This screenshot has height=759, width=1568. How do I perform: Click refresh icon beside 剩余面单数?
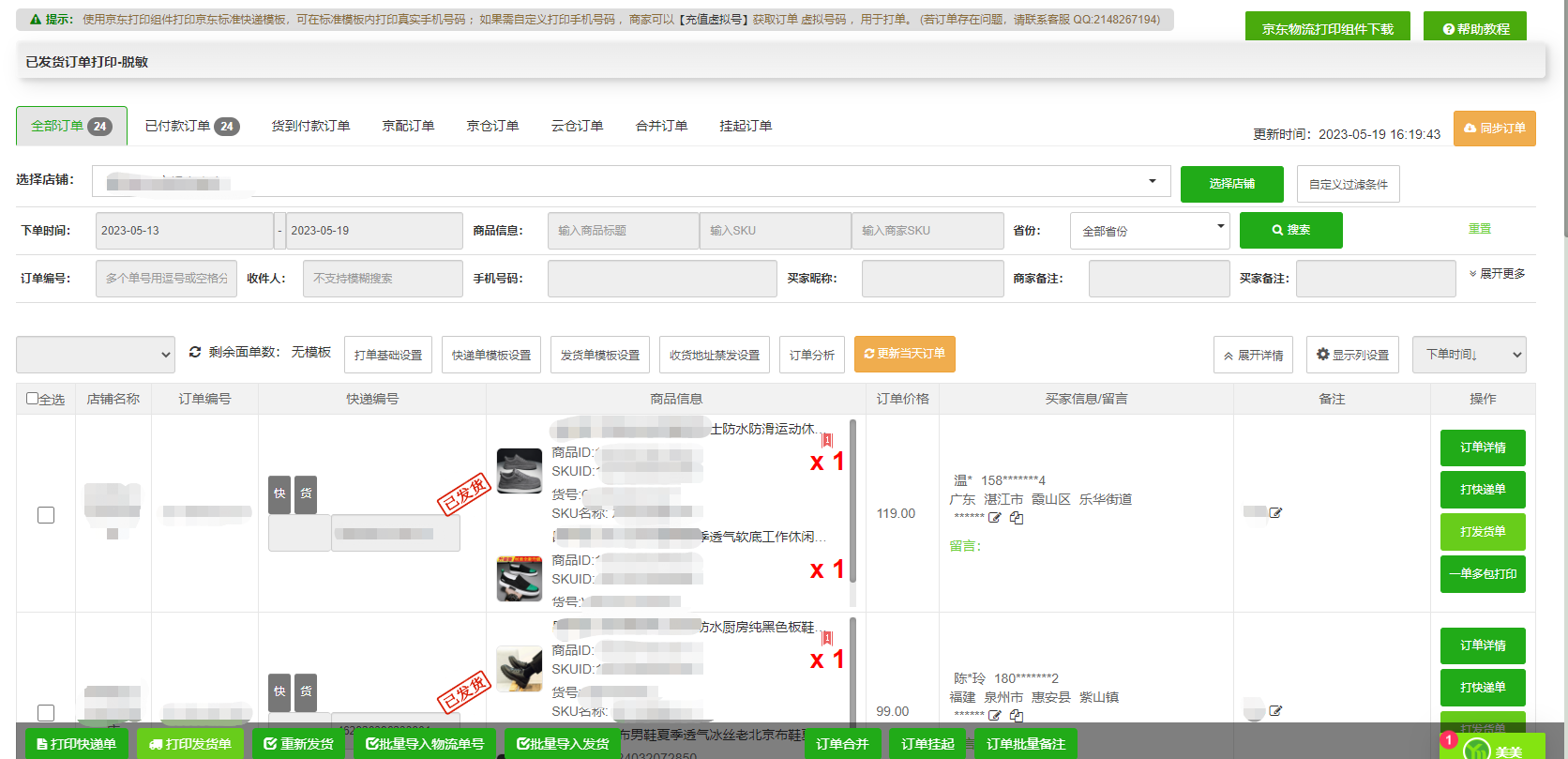[195, 352]
